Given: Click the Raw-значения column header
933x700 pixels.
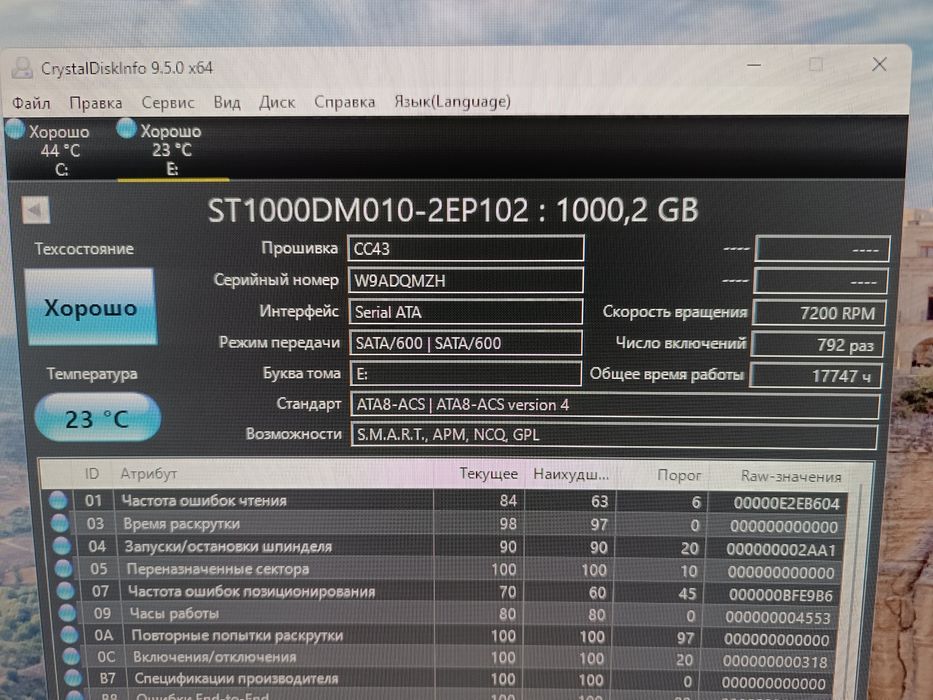Looking at the screenshot, I should (x=791, y=477).
